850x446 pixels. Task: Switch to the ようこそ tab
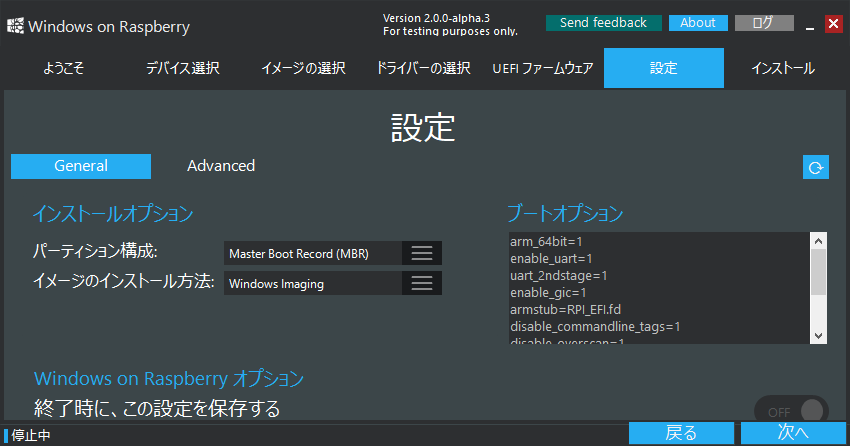point(63,68)
